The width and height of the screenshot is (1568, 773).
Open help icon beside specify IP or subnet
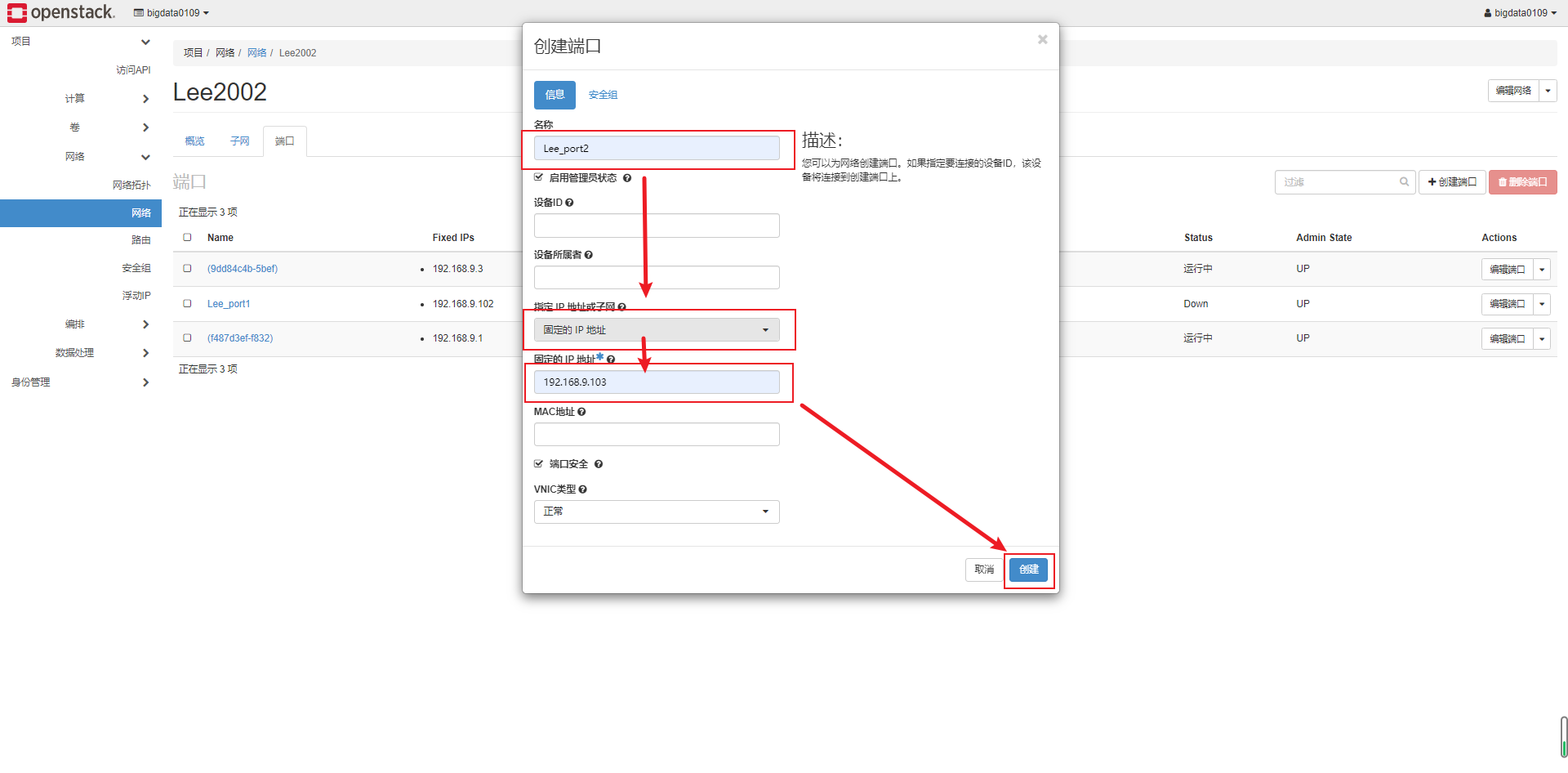[x=621, y=307]
